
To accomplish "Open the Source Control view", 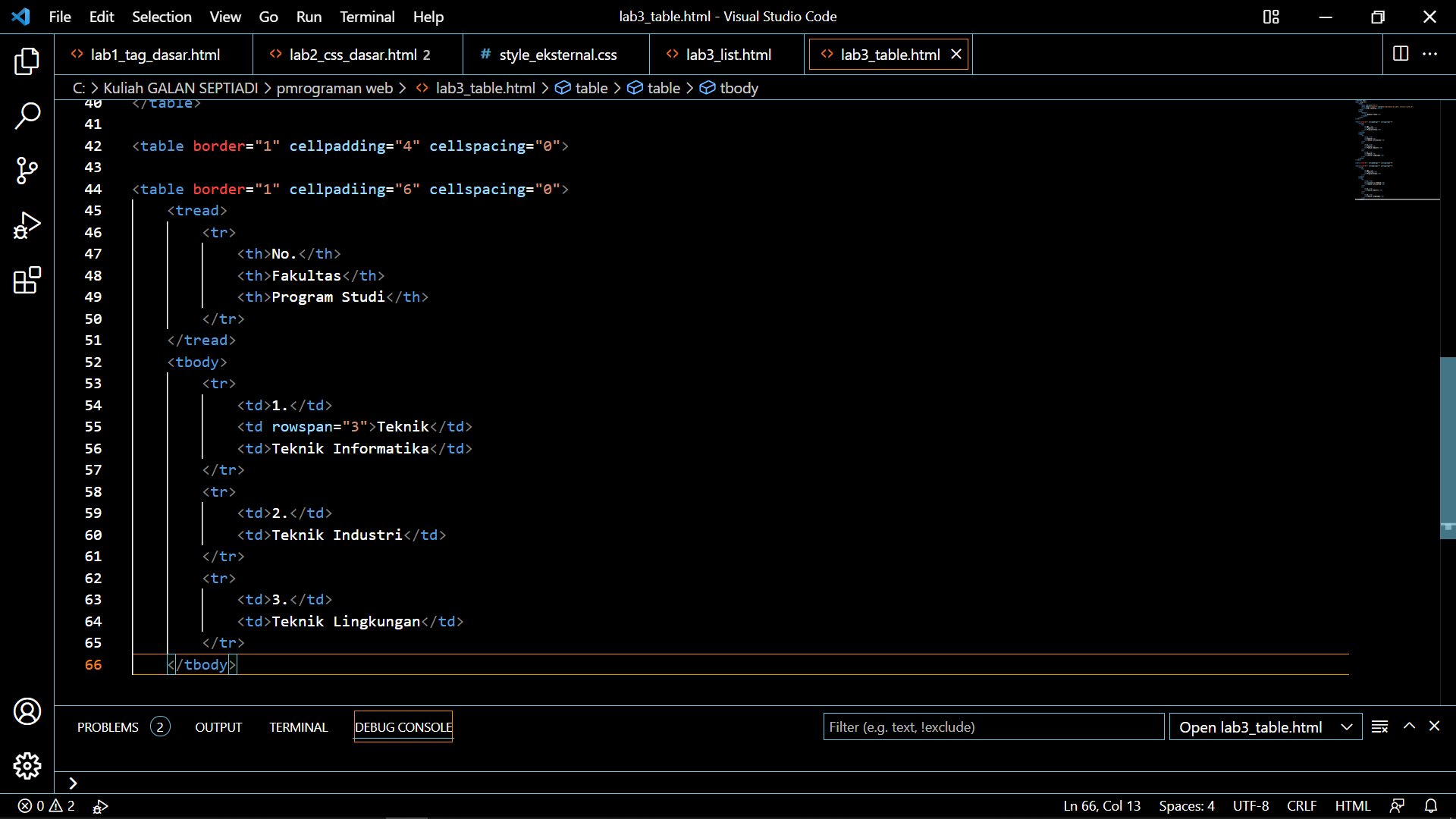I will pyautogui.click(x=27, y=171).
